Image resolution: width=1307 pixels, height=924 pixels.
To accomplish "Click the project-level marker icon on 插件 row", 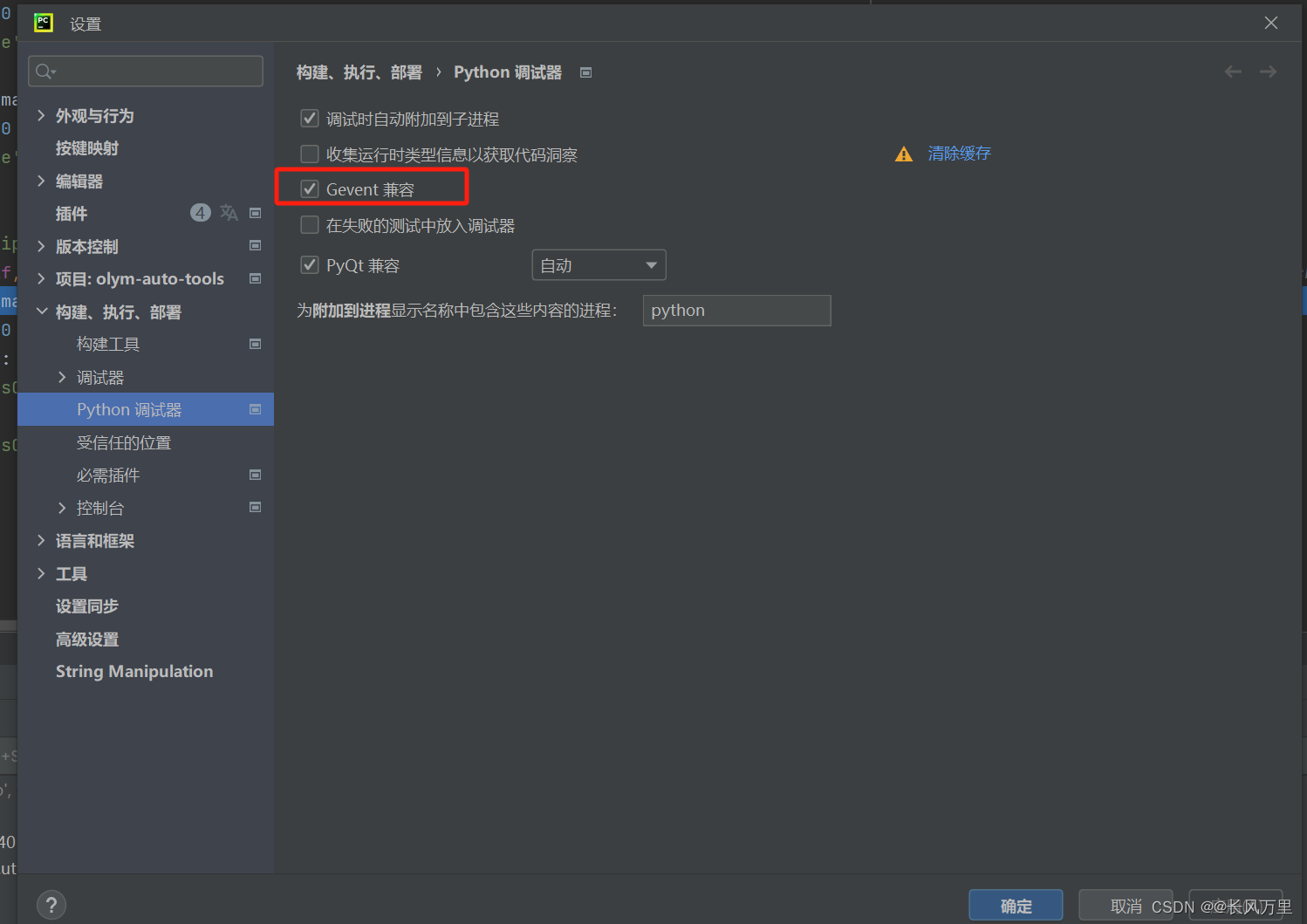I will [x=256, y=213].
